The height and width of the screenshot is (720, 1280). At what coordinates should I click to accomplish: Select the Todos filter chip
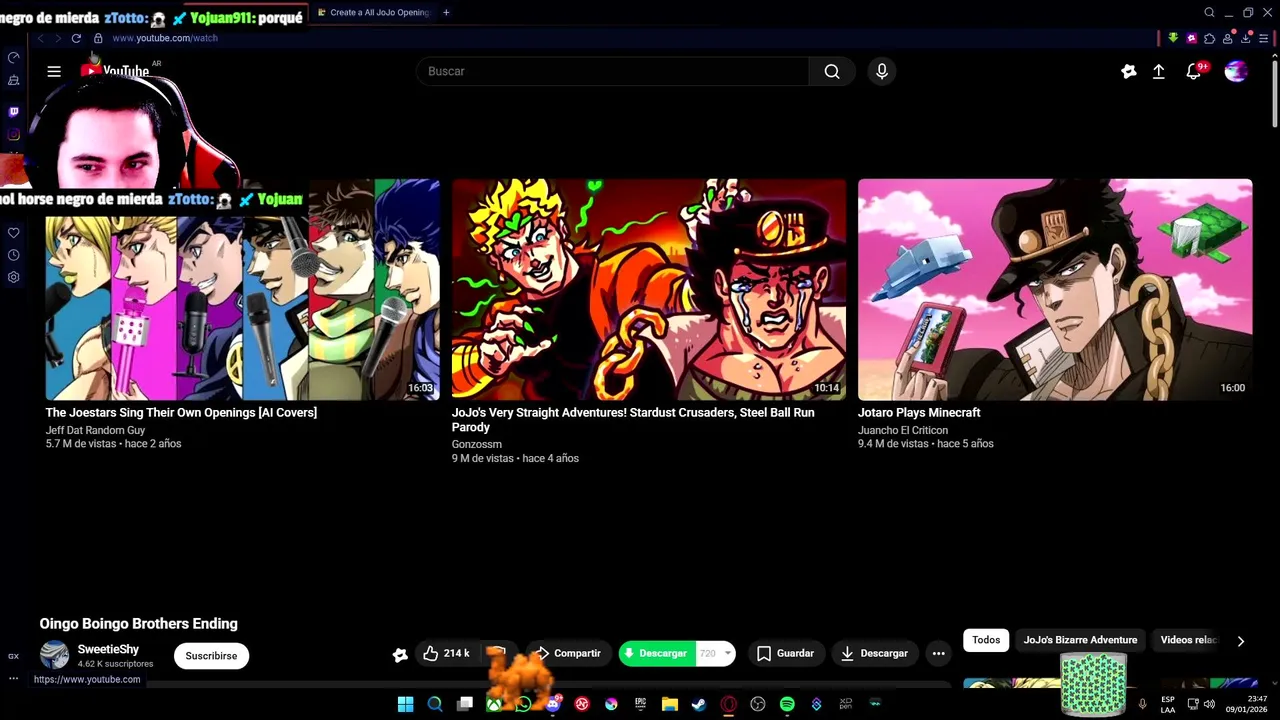(986, 640)
